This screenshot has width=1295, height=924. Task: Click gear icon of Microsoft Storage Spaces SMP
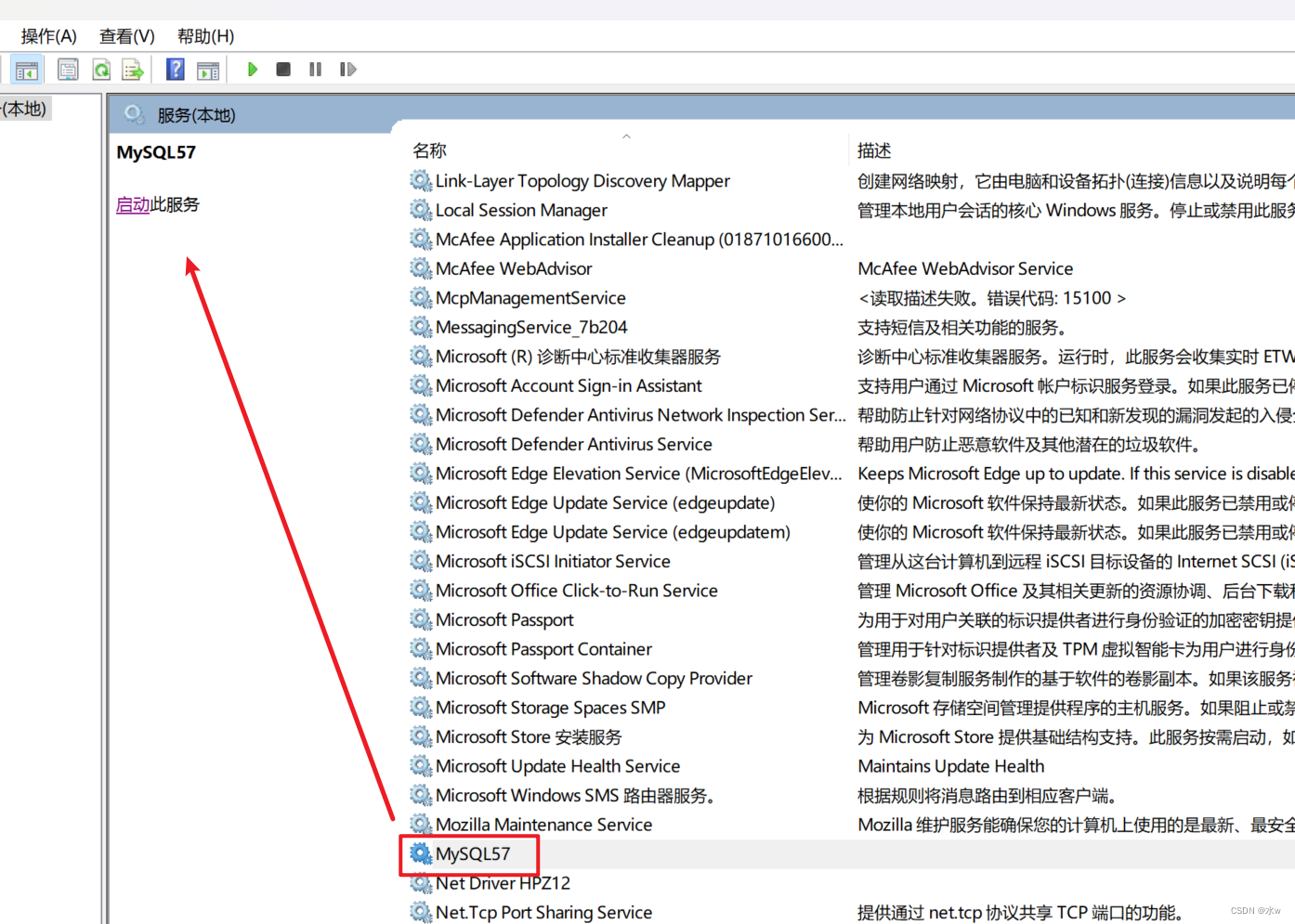pos(421,708)
